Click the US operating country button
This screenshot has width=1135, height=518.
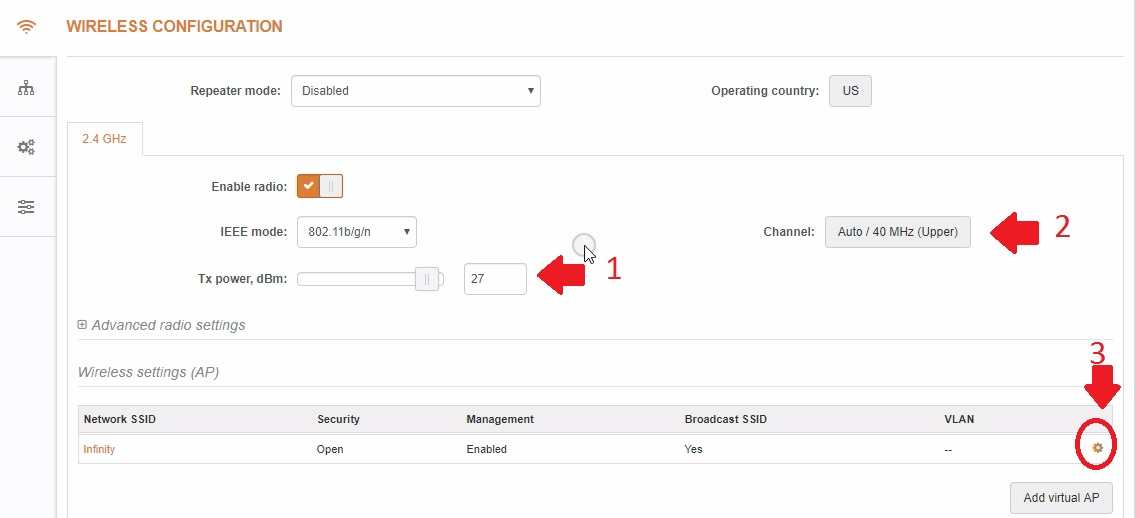[x=851, y=91]
